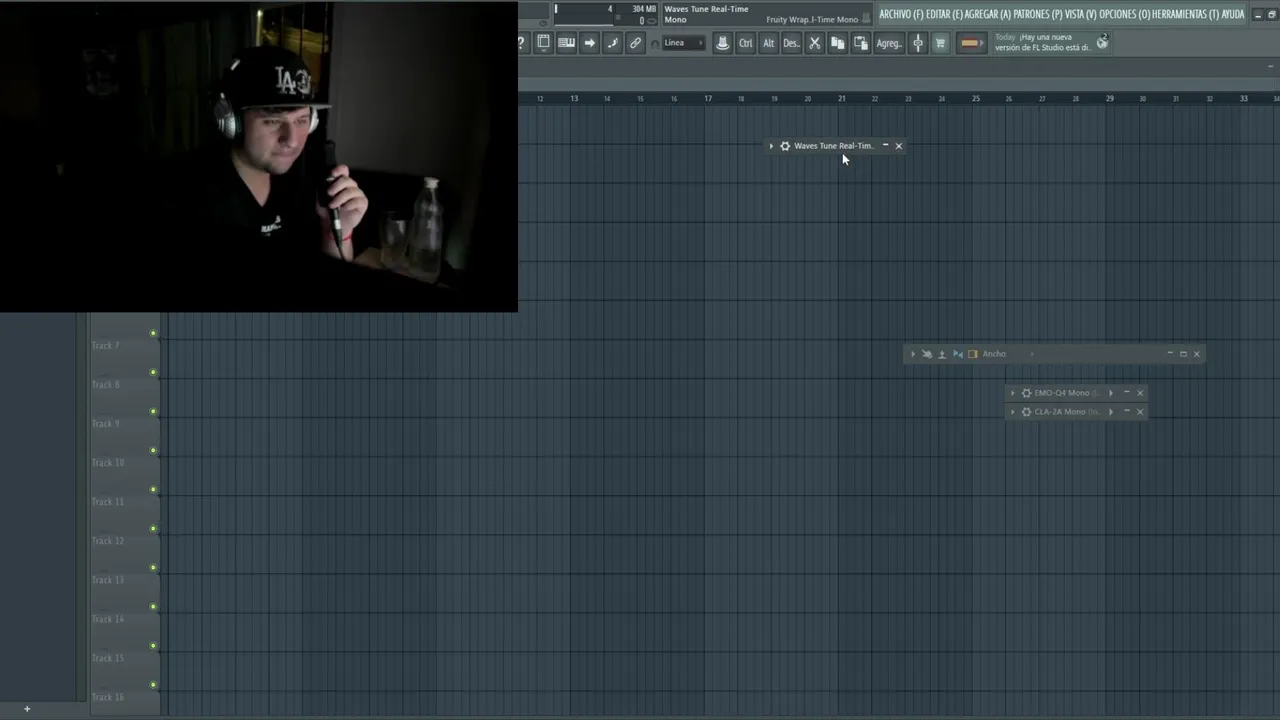Screen dimensions: 1280x720
Task: Minimize the Waves Tune Real-Time window
Action: (x=885, y=146)
